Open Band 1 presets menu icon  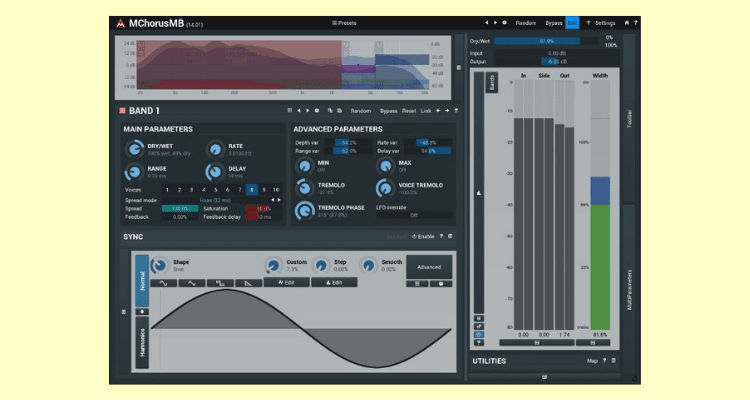coord(289,111)
